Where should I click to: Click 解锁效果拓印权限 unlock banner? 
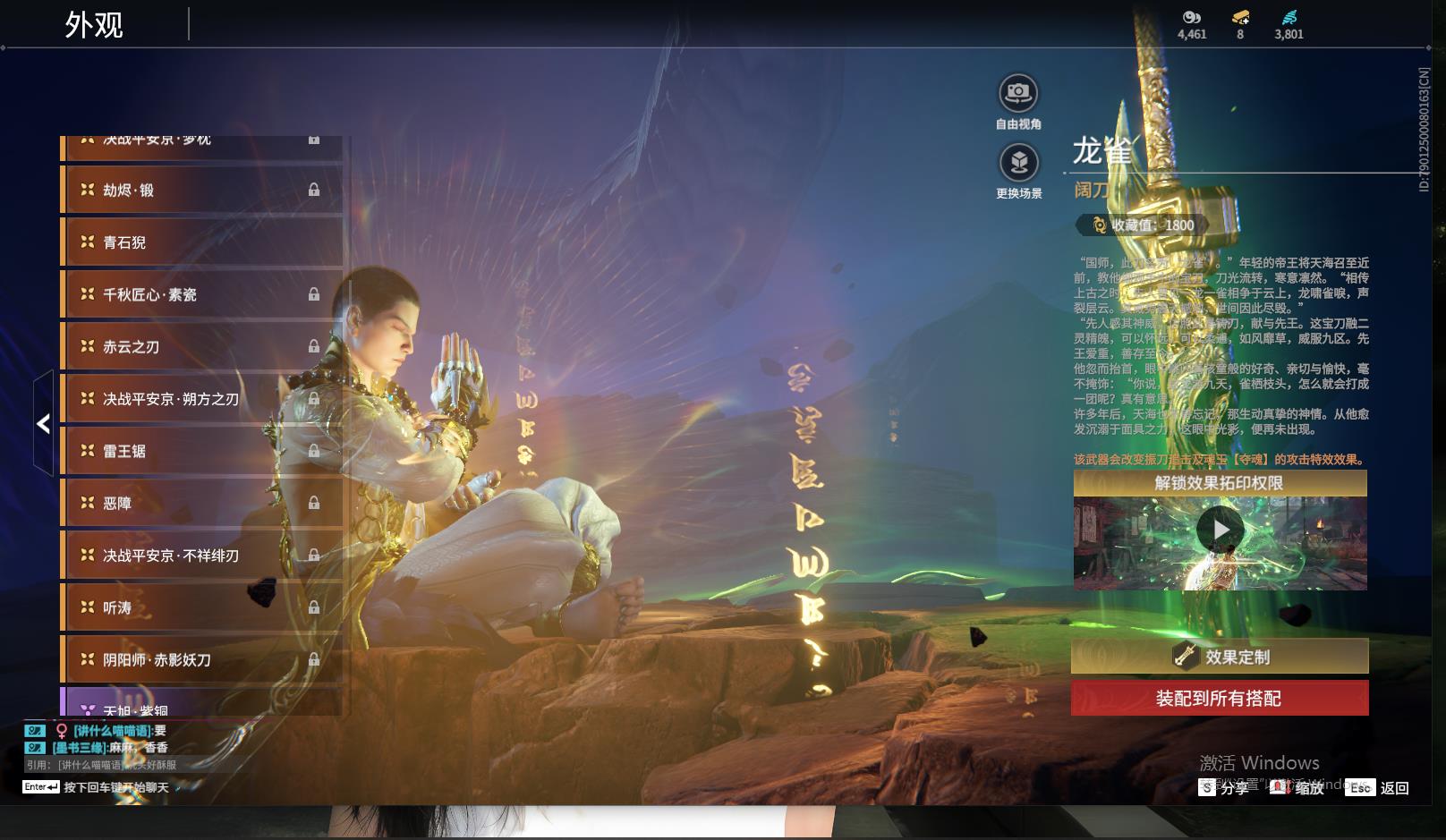click(1220, 483)
